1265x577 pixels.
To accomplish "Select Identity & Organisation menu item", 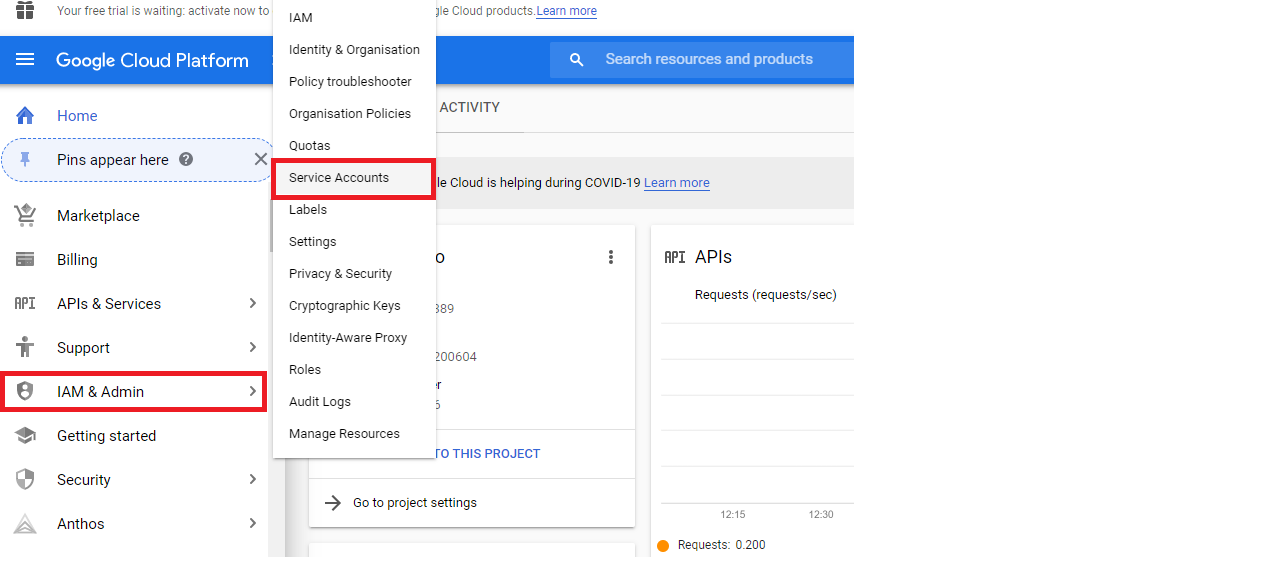I will click(x=354, y=49).
